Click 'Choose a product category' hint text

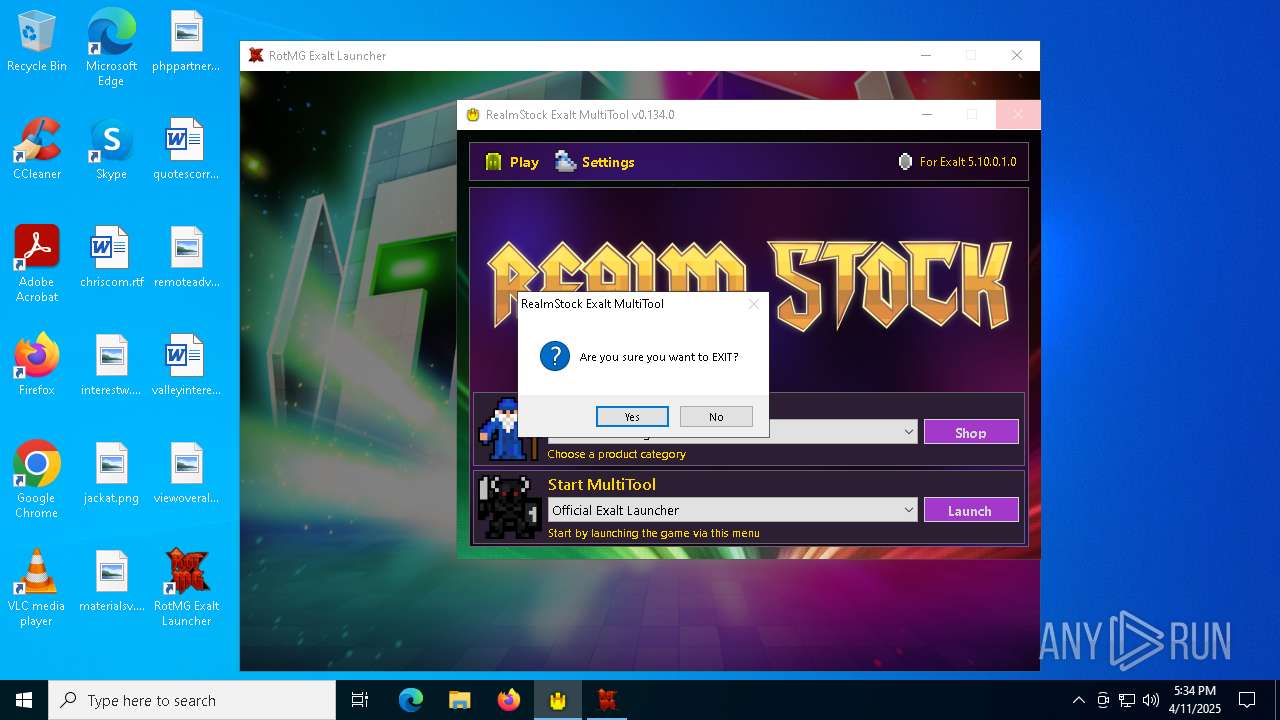(x=617, y=454)
